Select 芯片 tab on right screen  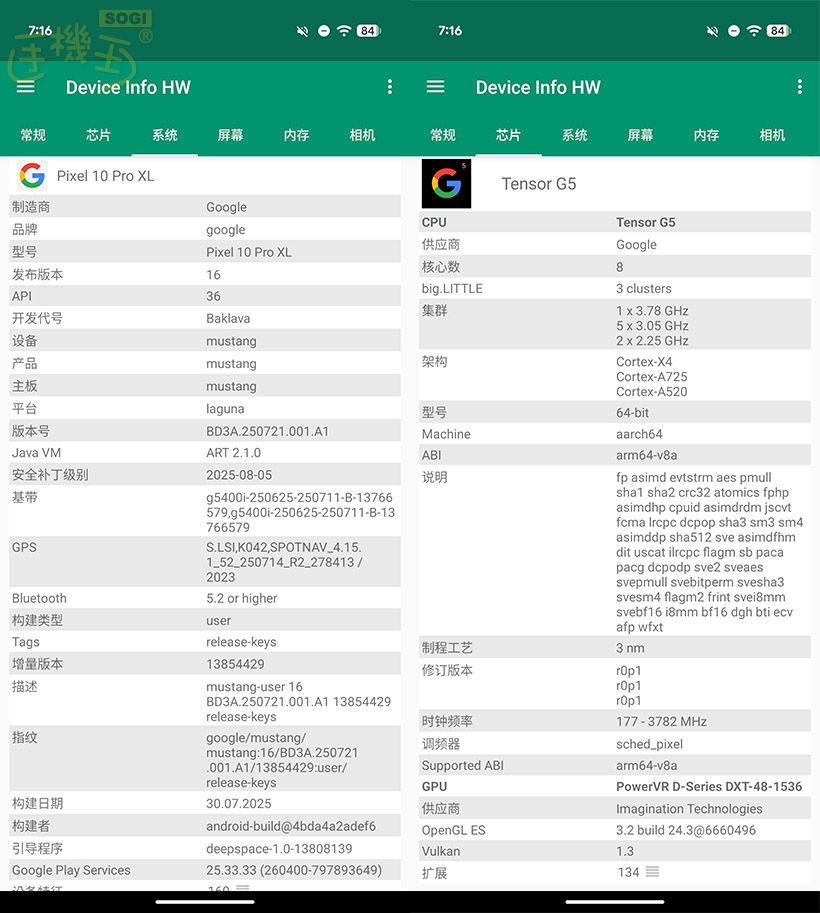click(508, 135)
